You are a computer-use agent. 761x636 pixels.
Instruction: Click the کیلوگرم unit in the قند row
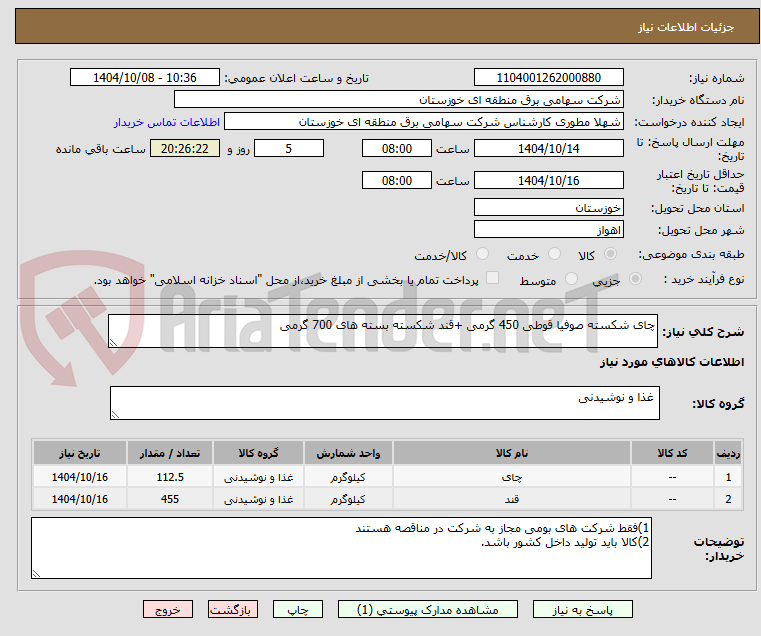[x=348, y=499]
